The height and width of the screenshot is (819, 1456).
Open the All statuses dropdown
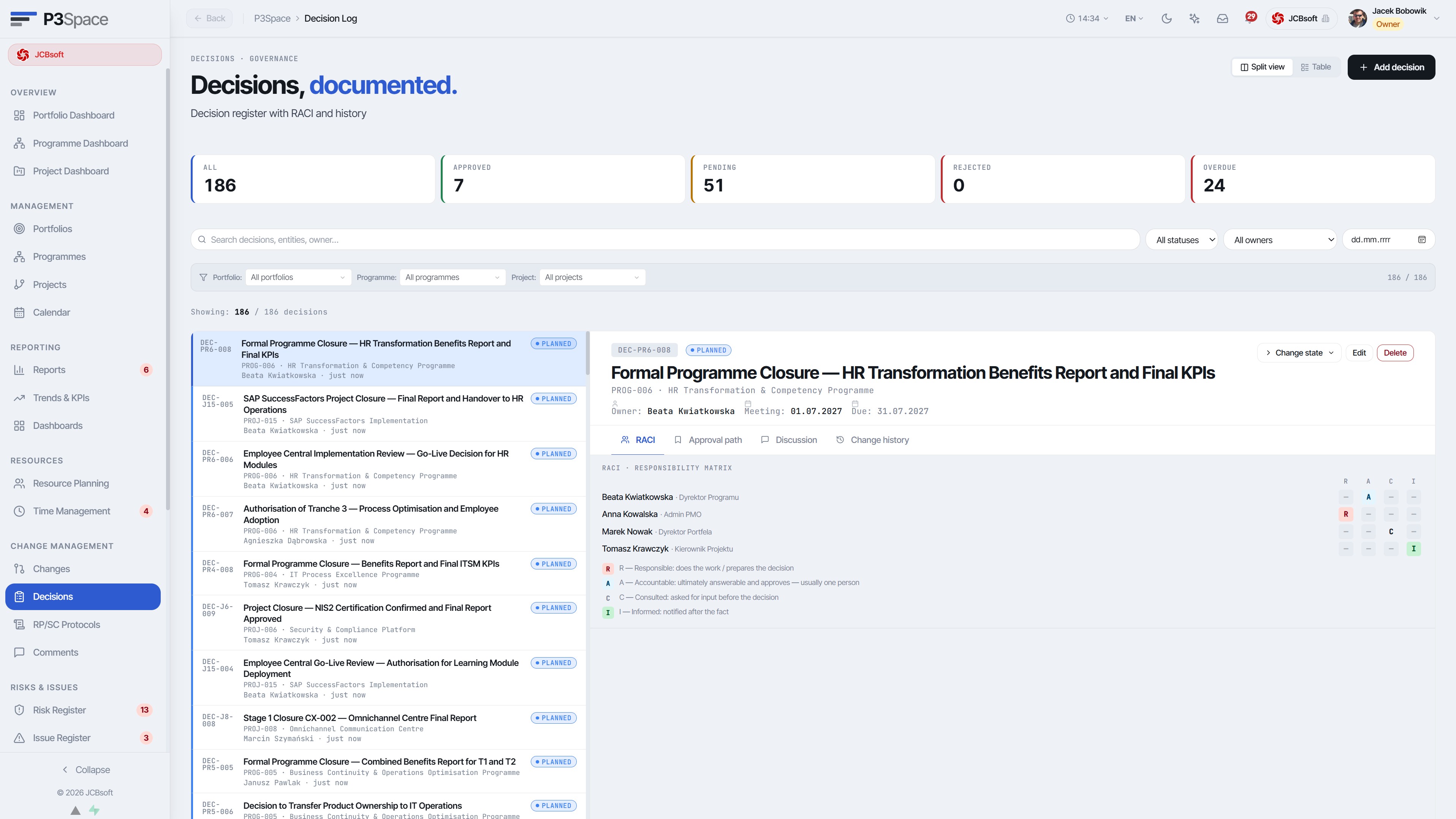pos(1182,240)
